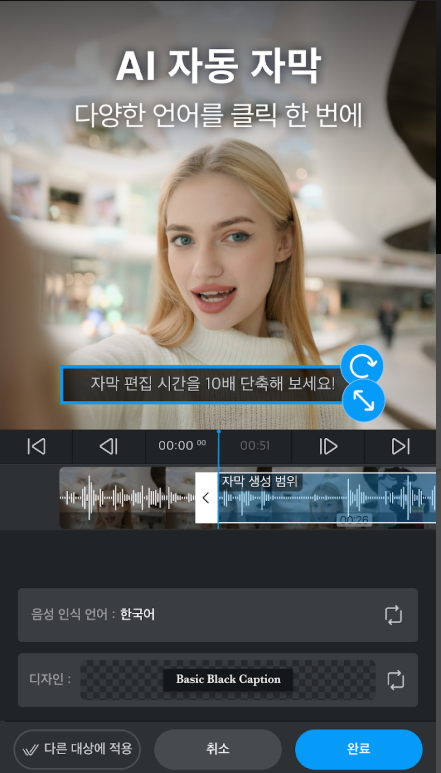441x773 pixels.
Task: Change the speech recognition language 한국어
Action: 218,615
